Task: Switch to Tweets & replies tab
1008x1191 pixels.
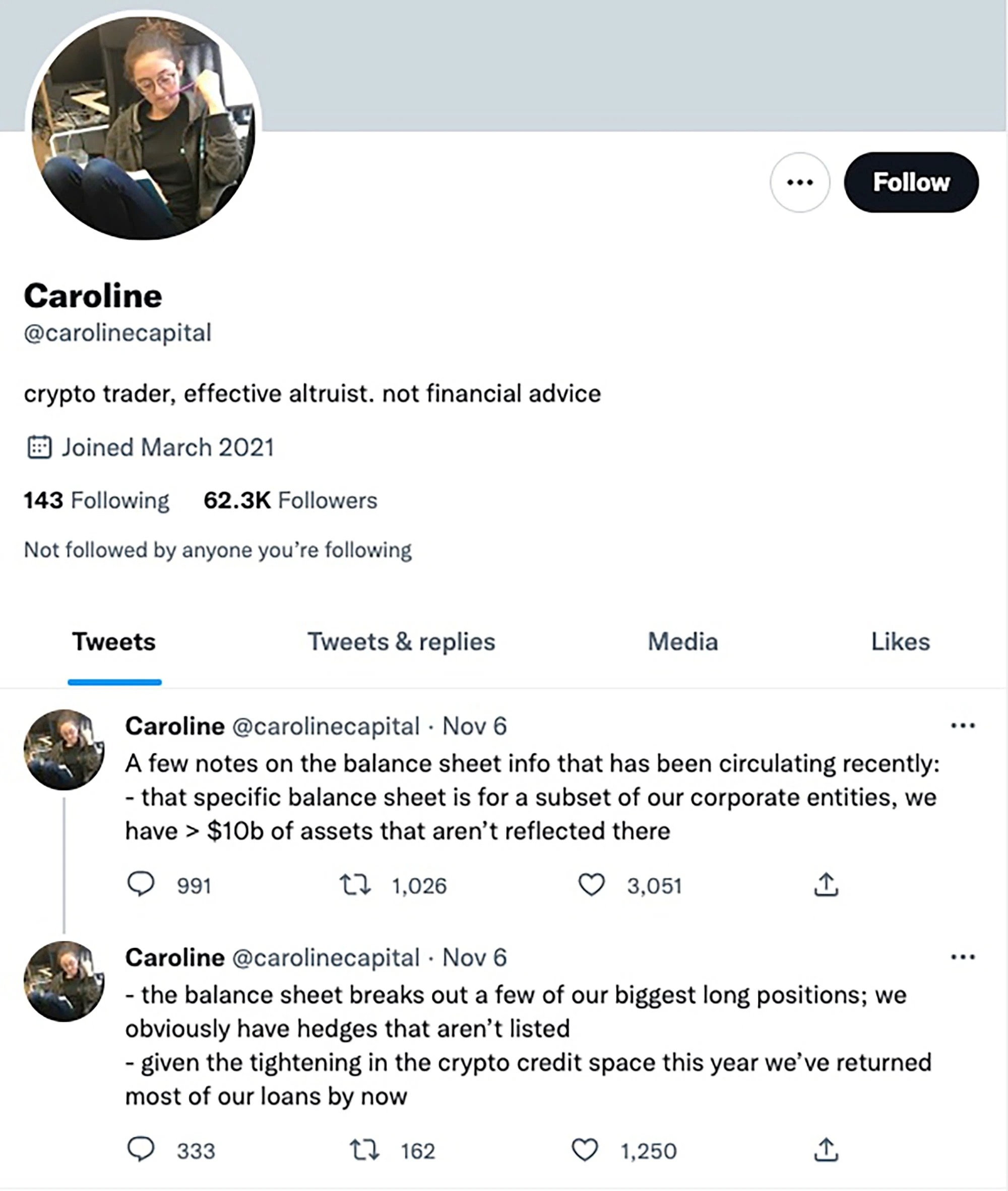Action: pos(401,641)
